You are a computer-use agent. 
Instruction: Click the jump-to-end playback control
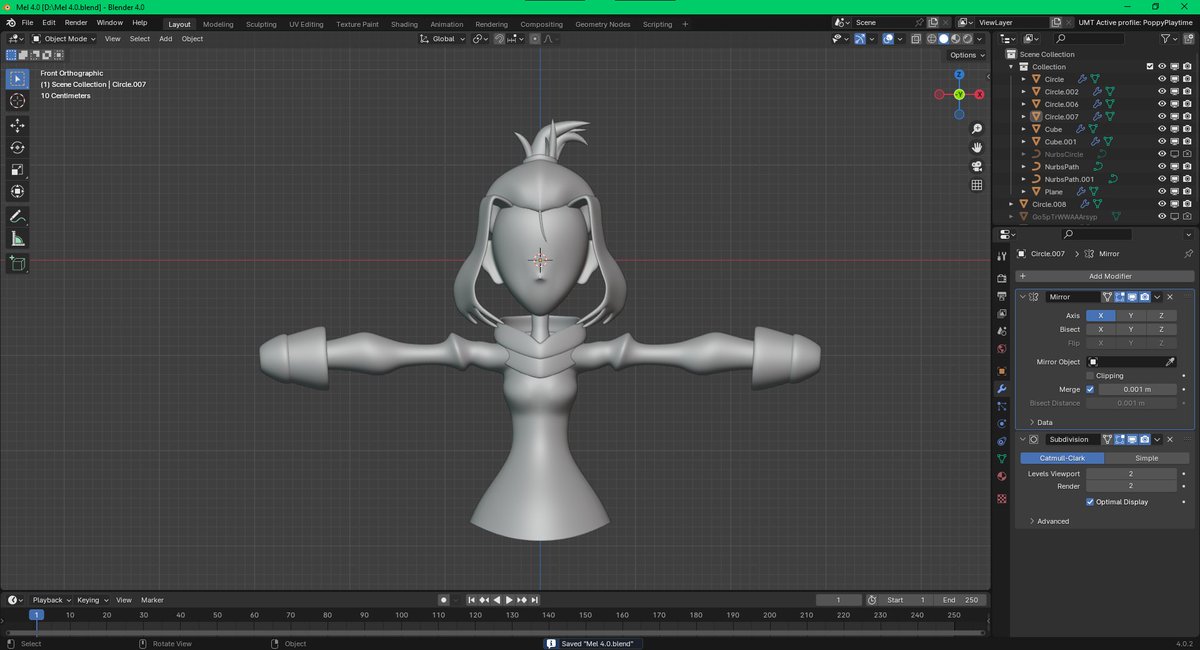click(x=534, y=600)
